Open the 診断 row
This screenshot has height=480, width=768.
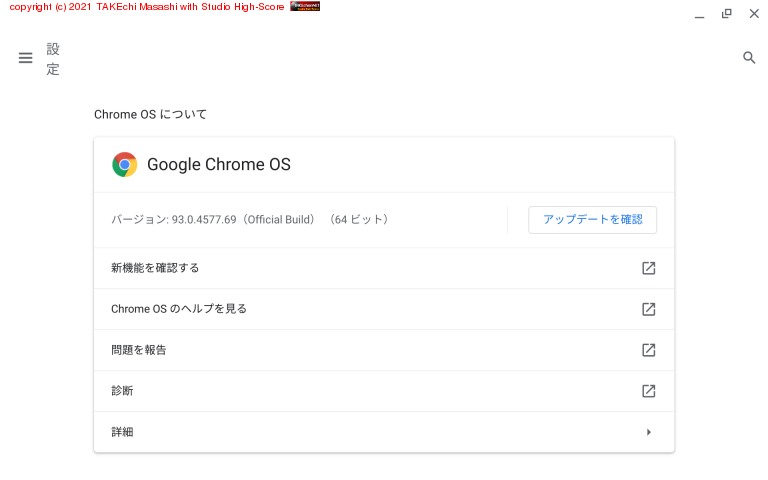[x=122, y=391]
